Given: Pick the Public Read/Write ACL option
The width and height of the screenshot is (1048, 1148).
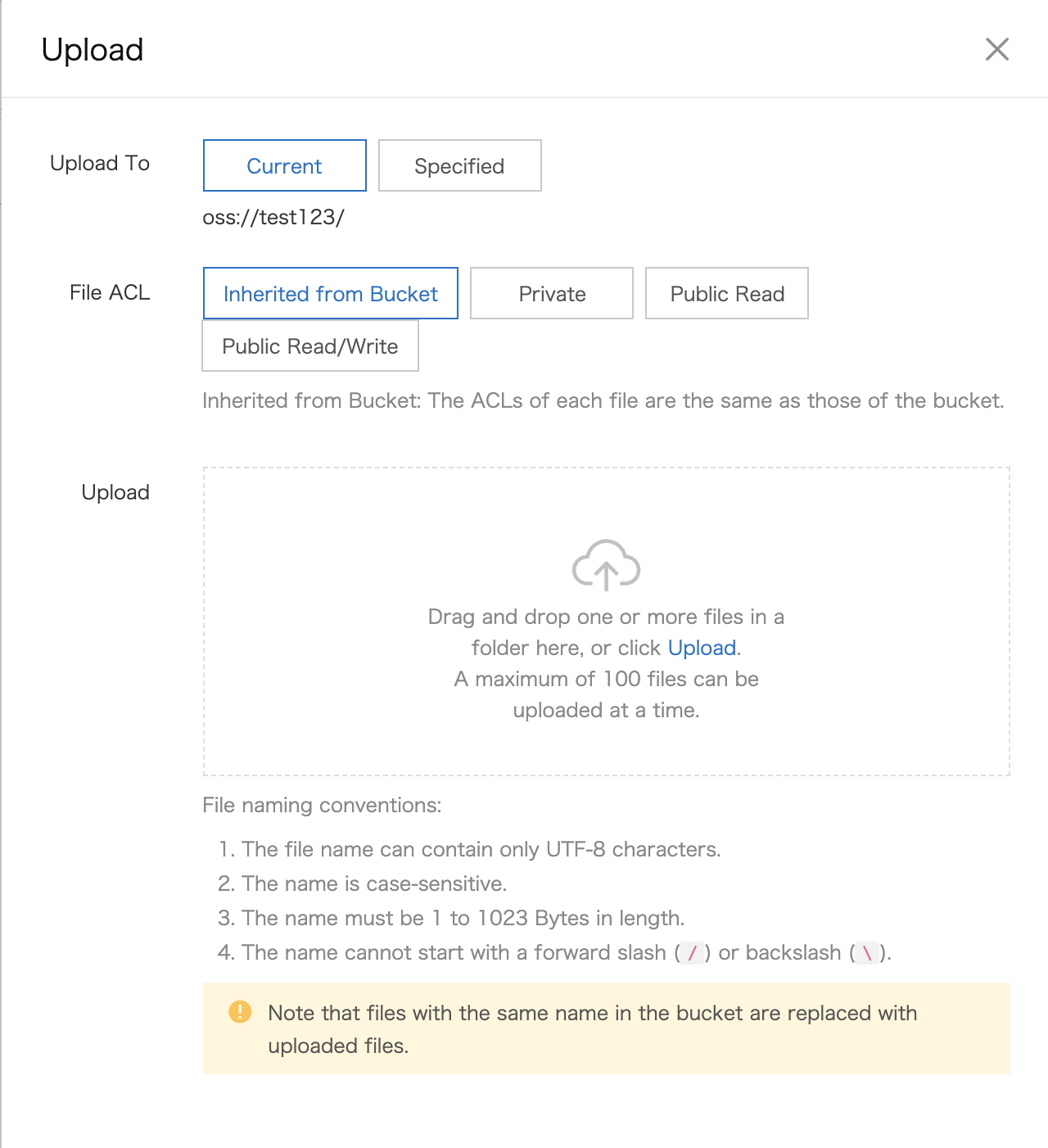Looking at the screenshot, I should 310,346.
